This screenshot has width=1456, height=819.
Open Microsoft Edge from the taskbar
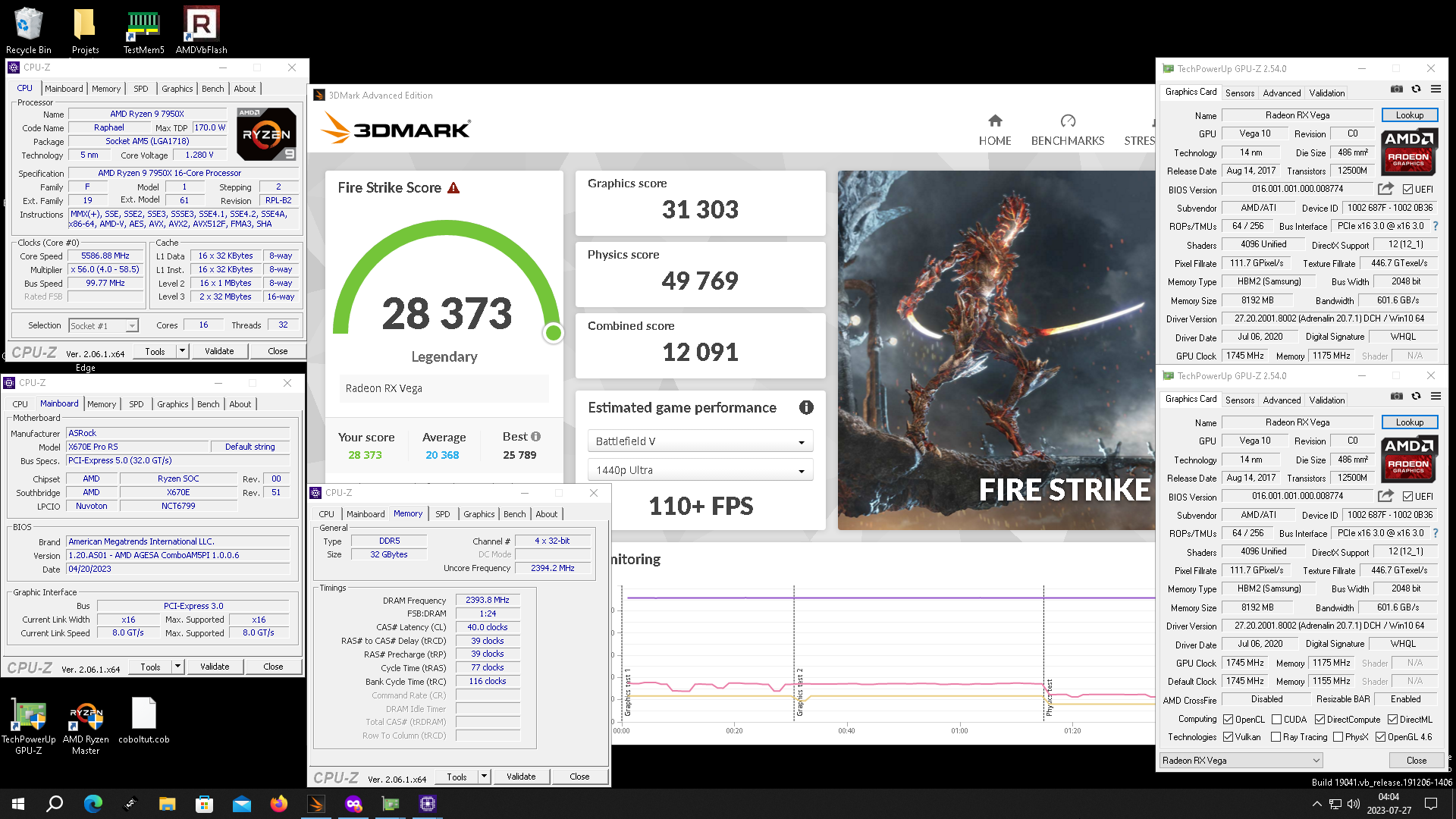tap(93, 804)
